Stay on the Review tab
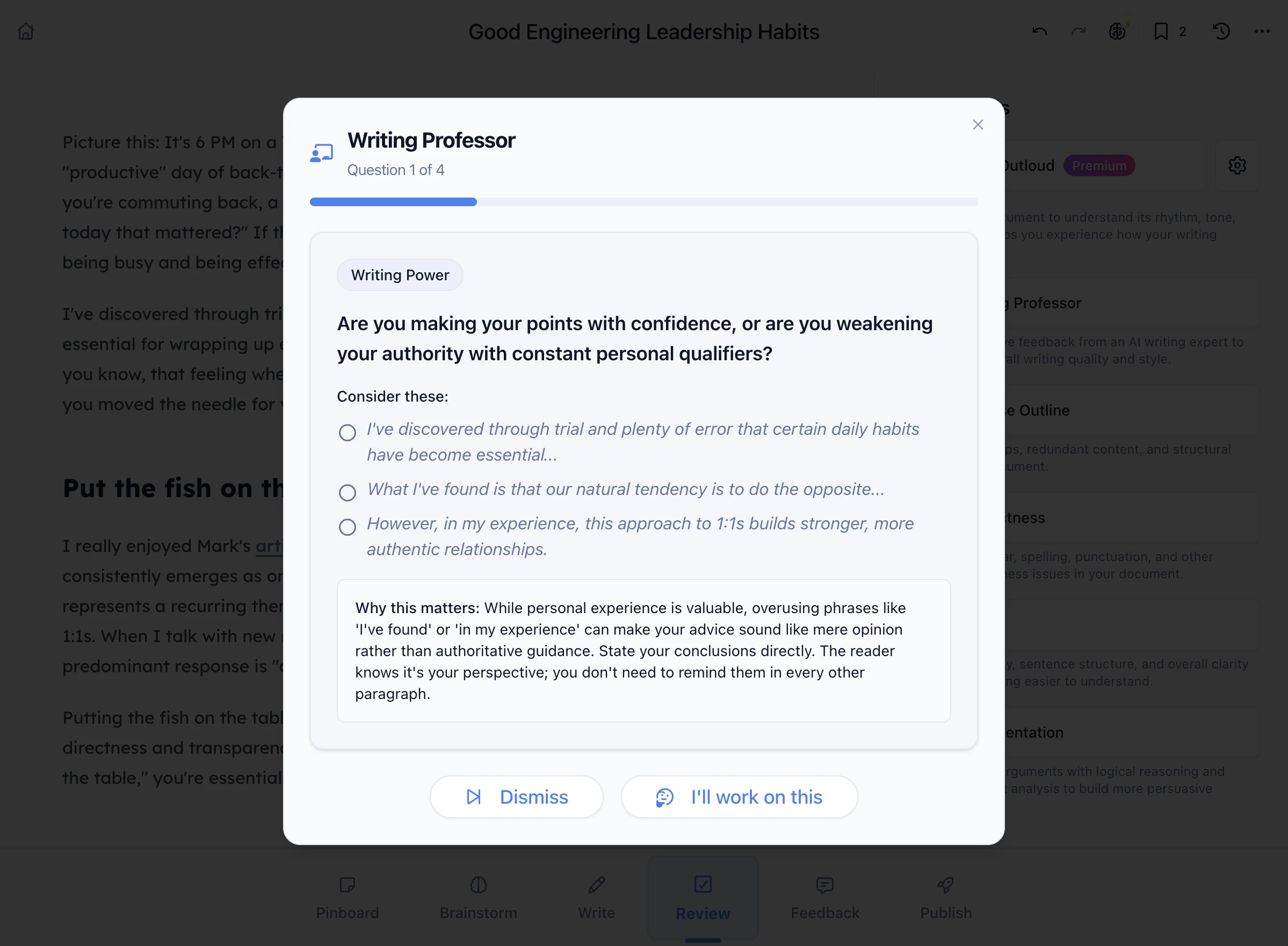The height and width of the screenshot is (946, 1288). tap(703, 898)
